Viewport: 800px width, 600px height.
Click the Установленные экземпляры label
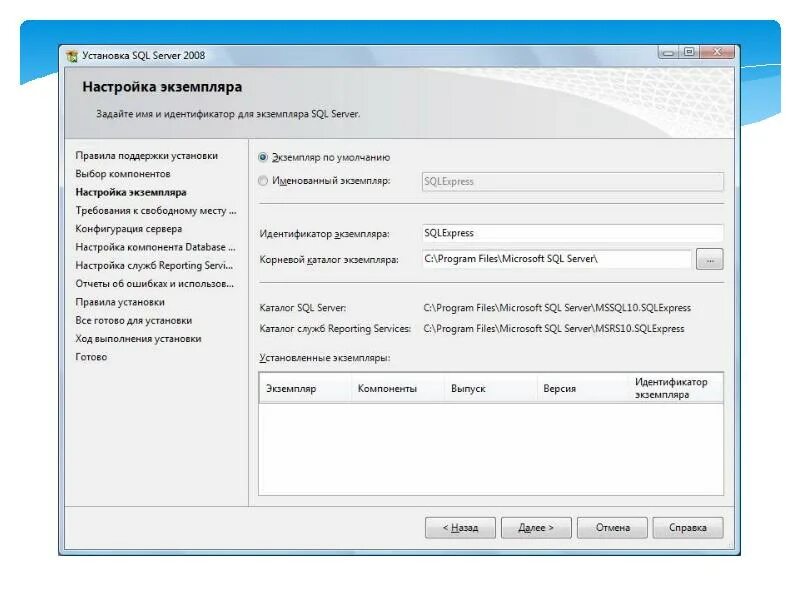pyautogui.click(x=324, y=358)
